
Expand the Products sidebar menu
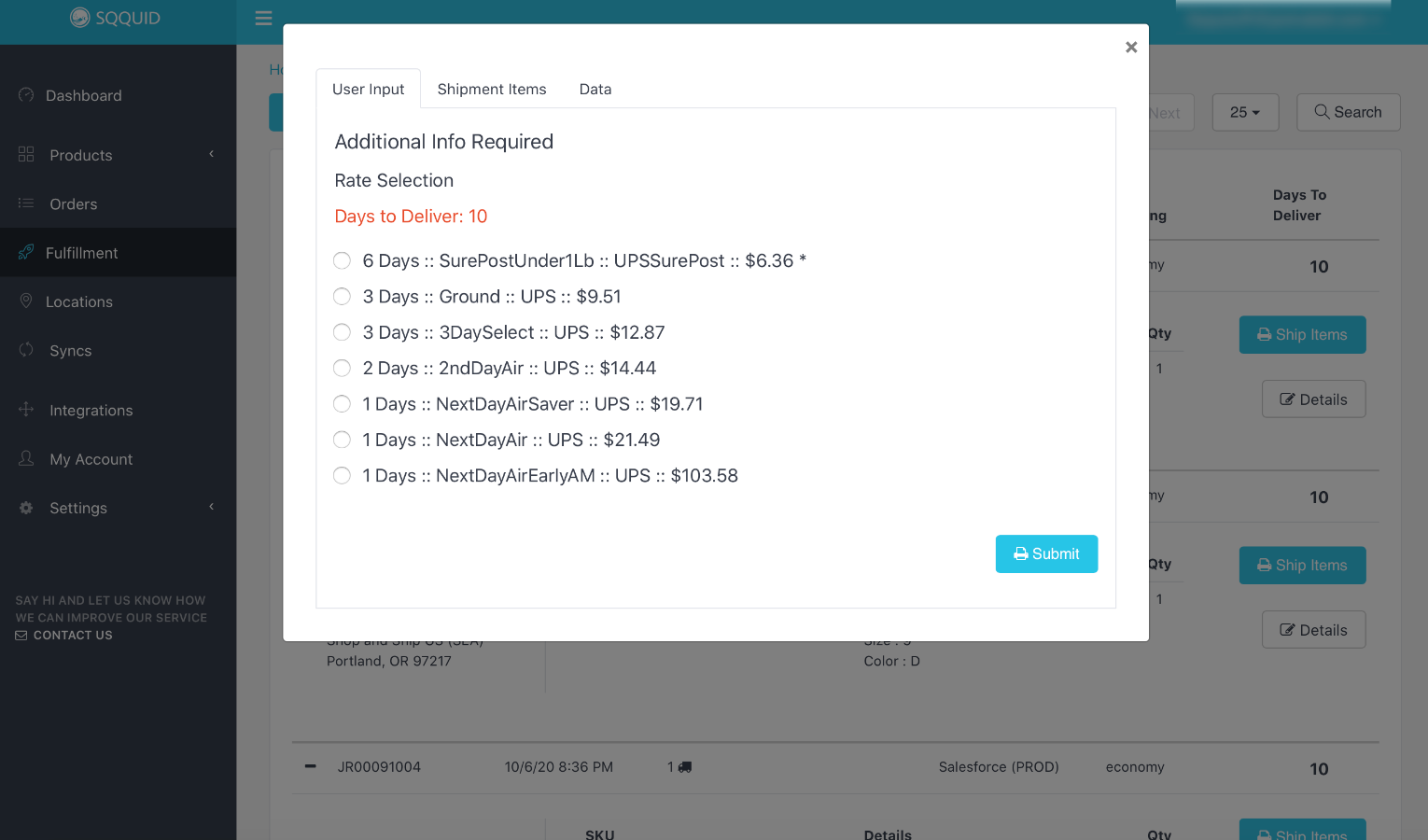tap(80, 155)
